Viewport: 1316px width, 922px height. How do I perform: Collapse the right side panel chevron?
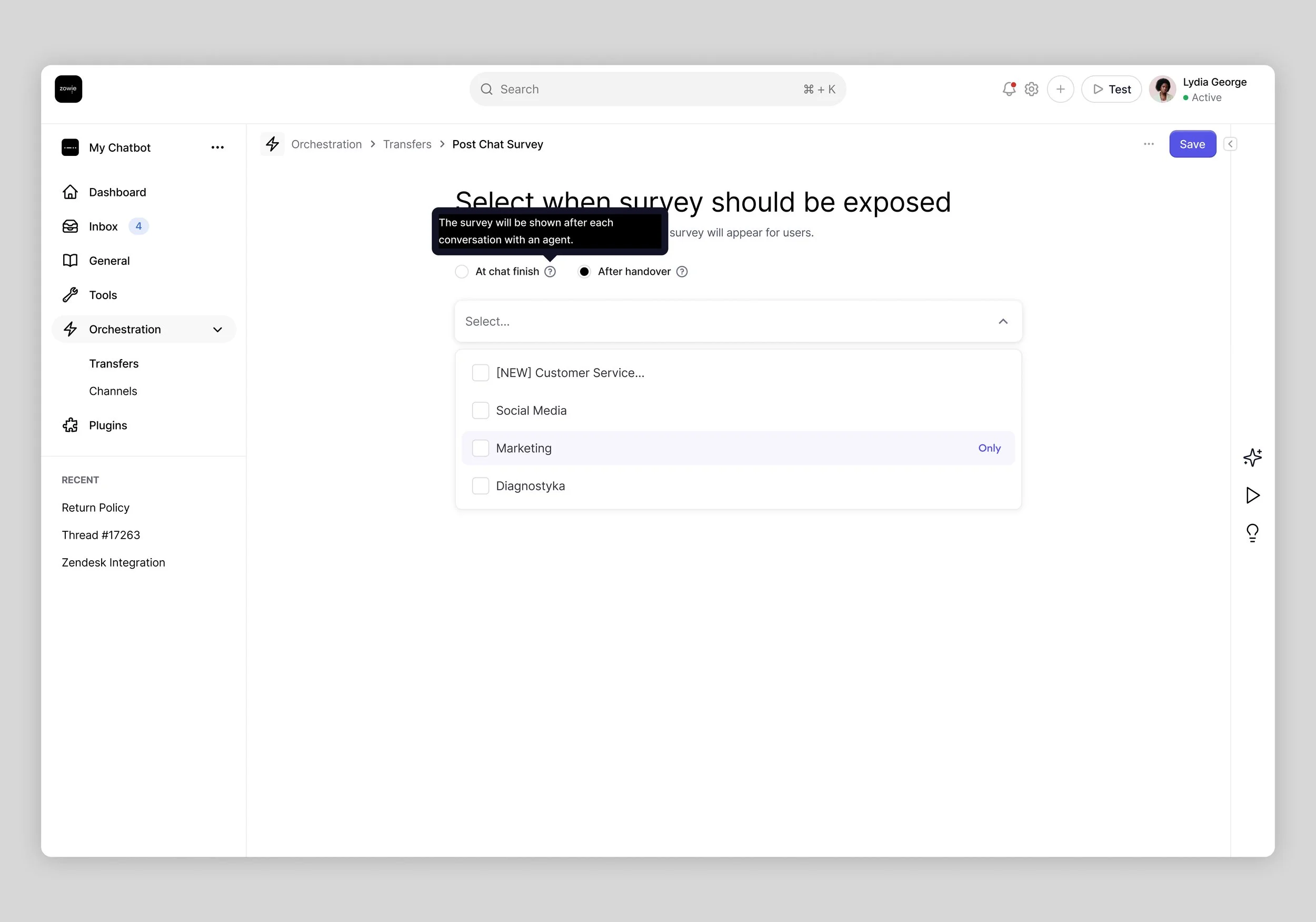click(1230, 144)
